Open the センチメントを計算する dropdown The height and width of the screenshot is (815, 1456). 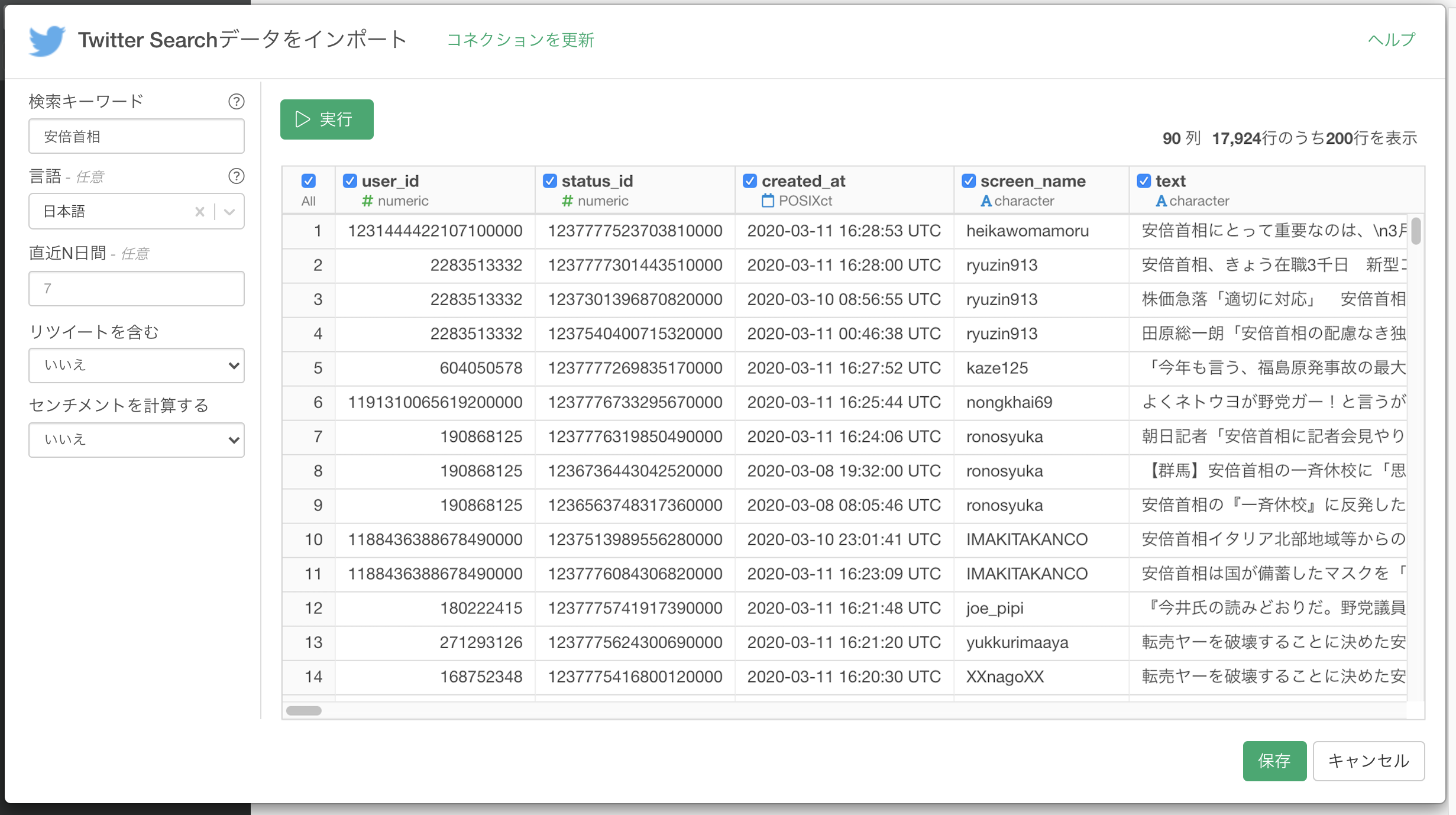pos(137,440)
